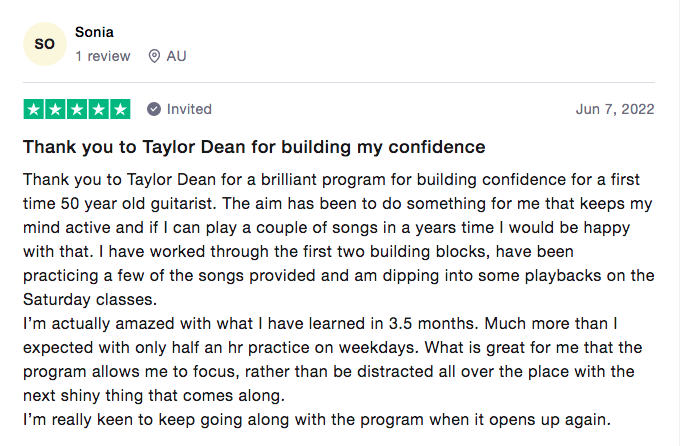Click the '1 review' count

point(102,56)
